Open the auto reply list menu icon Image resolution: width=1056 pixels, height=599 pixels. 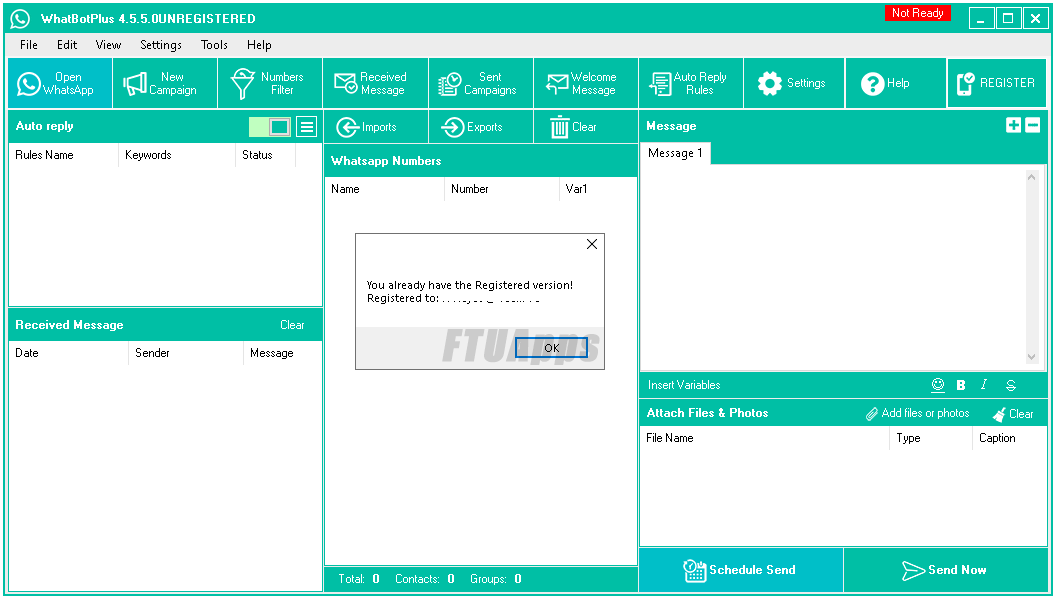(306, 127)
